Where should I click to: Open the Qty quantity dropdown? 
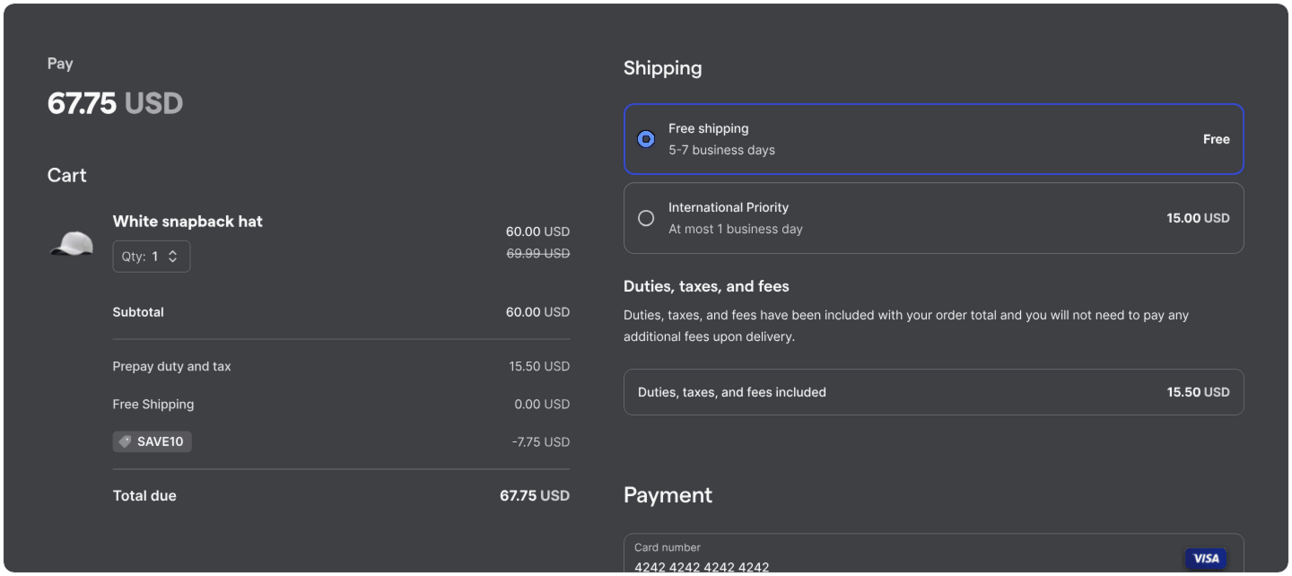point(151,256)
